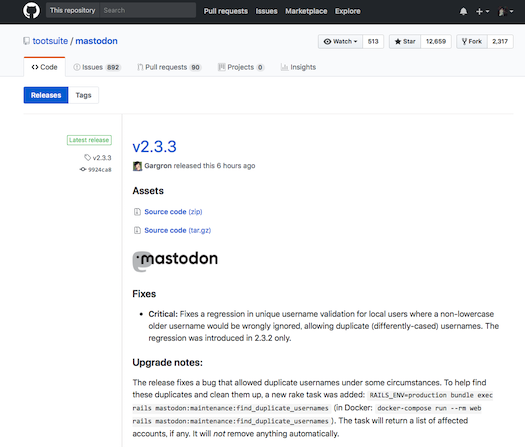Open the repository Pull requests tab
The image size is (525, 447).
pyautogui.click(x=169, y=67)
